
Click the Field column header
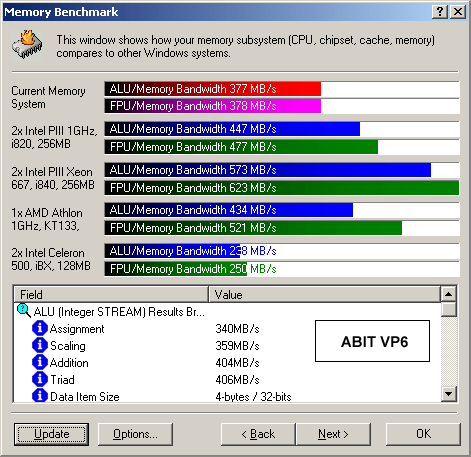(x=111, y=294)
